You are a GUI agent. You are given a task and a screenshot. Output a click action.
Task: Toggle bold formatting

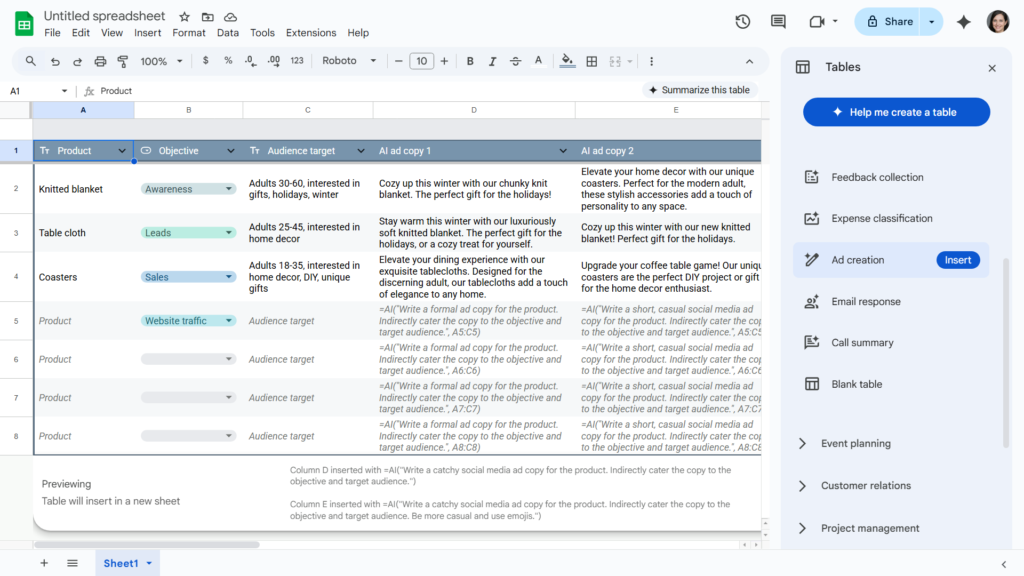(467, 61)
